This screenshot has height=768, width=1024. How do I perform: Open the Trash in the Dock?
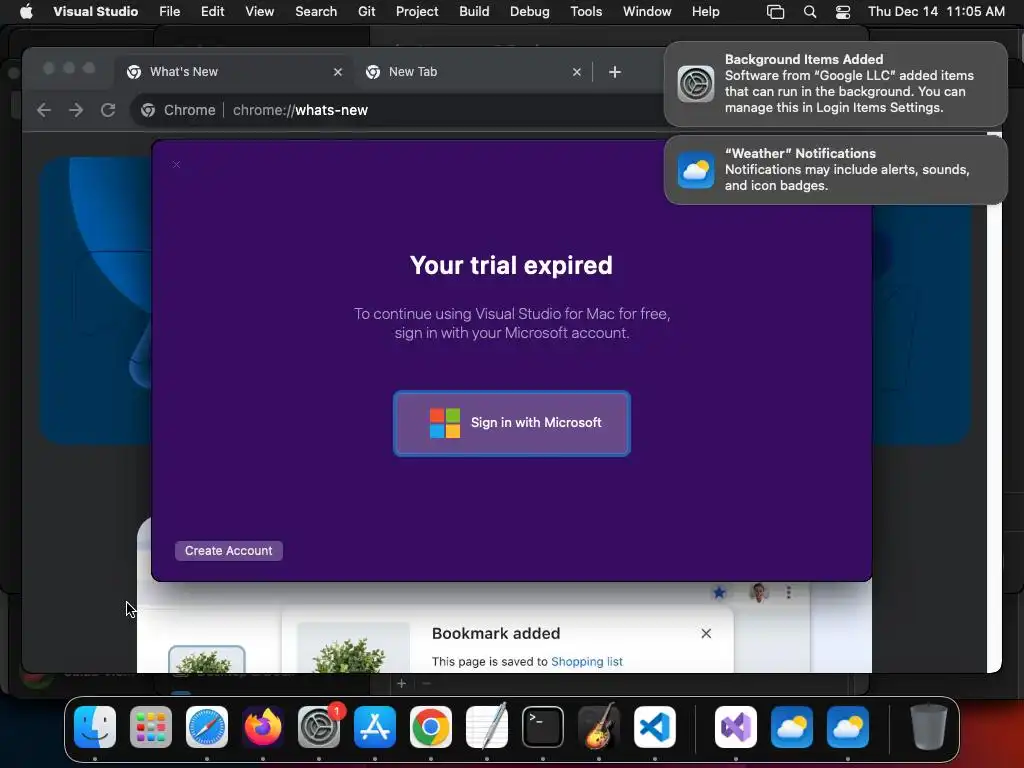click(928, 727)
